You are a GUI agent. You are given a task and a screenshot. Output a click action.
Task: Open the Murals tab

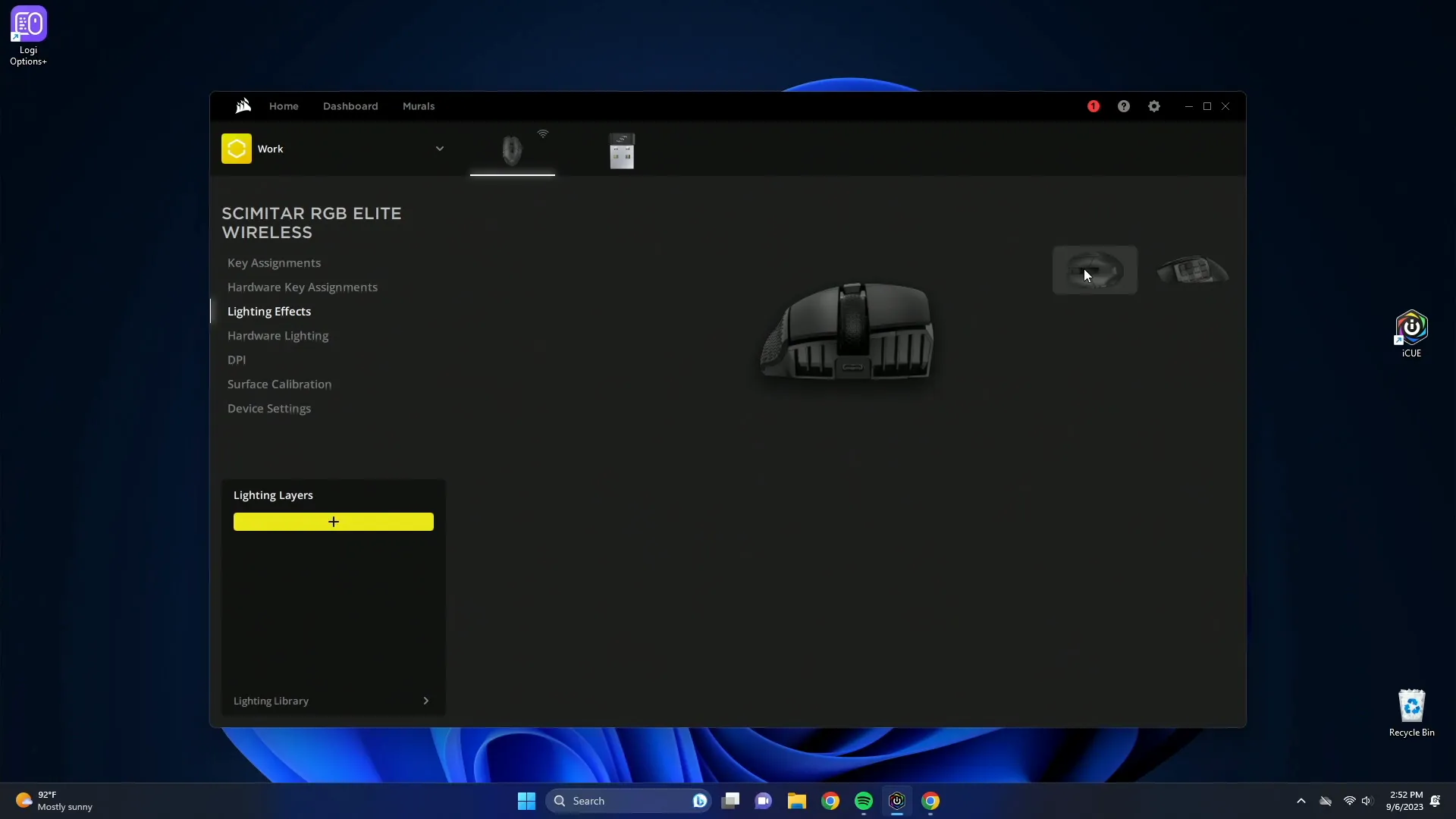[419, 106]
